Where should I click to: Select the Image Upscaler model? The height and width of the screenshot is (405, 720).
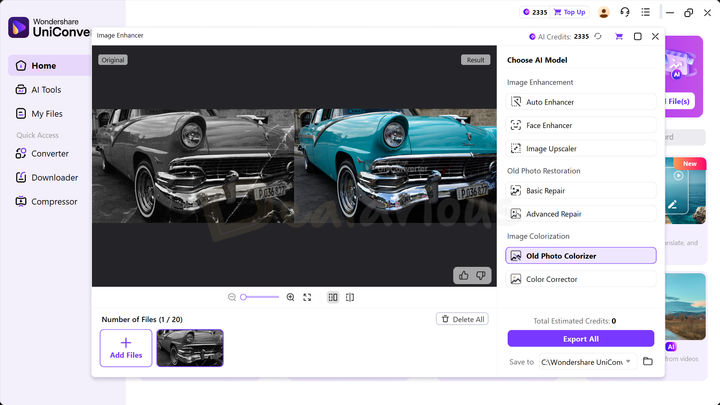point(581,148)
